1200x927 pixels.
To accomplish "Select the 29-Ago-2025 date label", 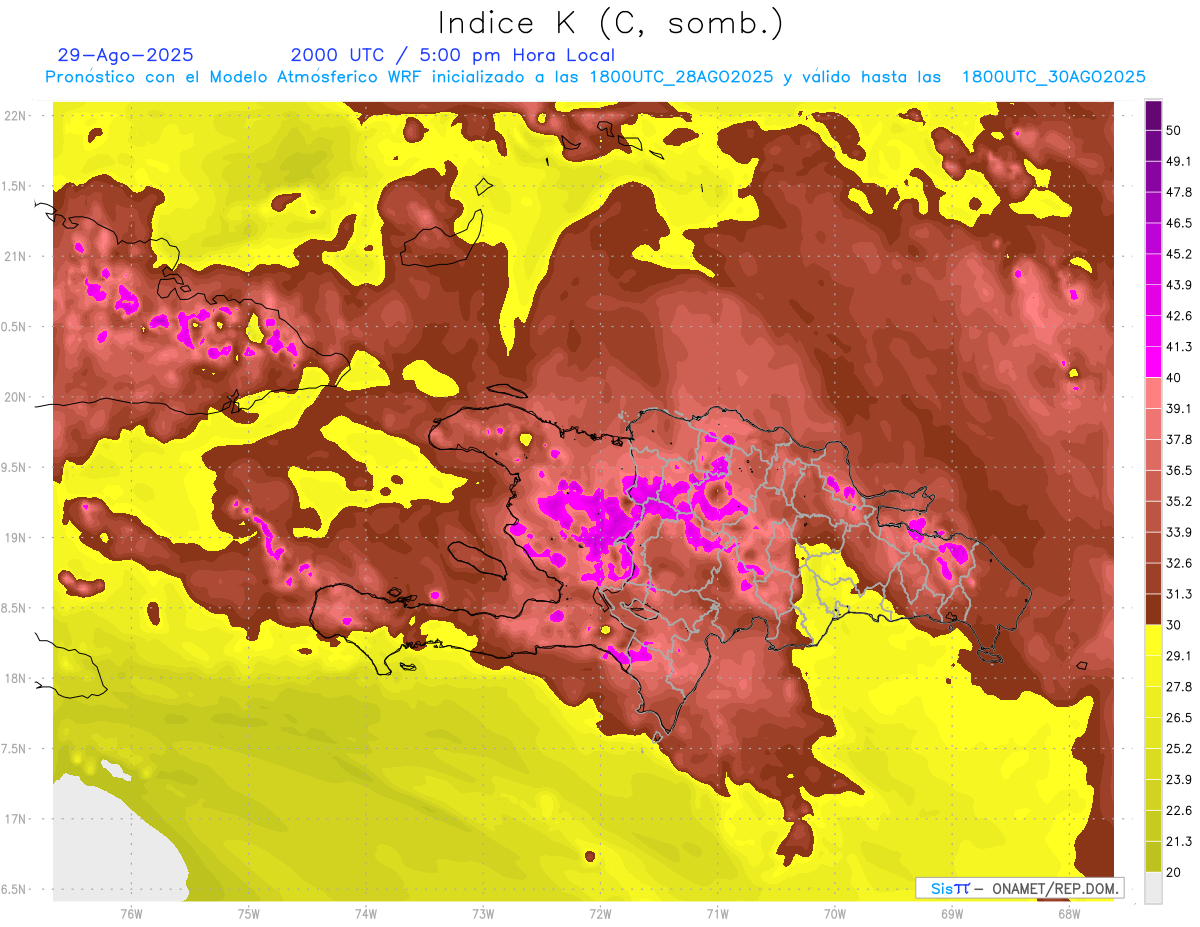I will [x=125, y=55].
